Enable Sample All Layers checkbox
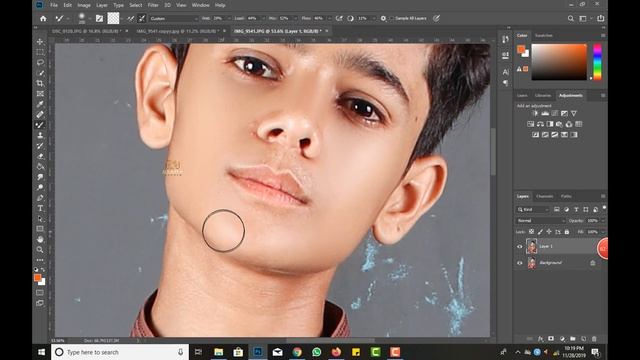The height and width of the screenshot is (360, 640). click(x=391, y=18)
